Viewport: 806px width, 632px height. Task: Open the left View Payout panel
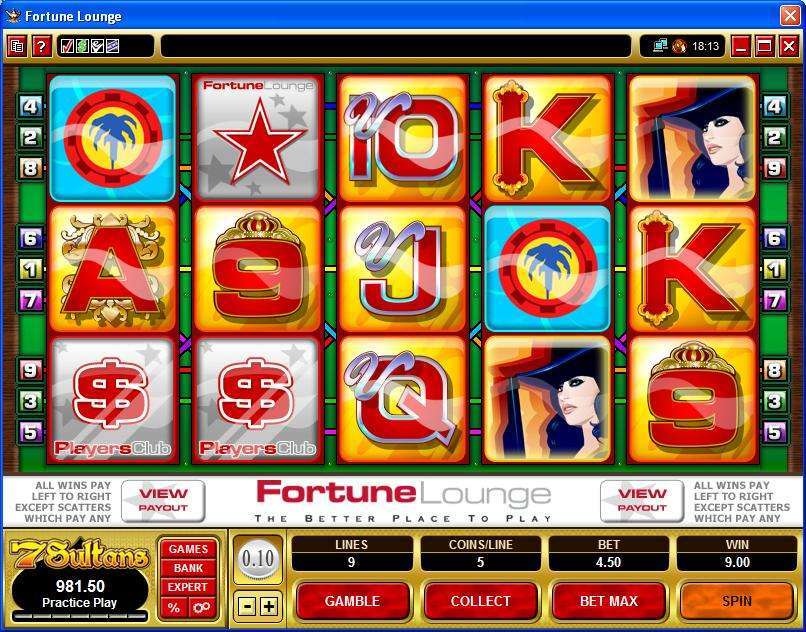(163, 501)
